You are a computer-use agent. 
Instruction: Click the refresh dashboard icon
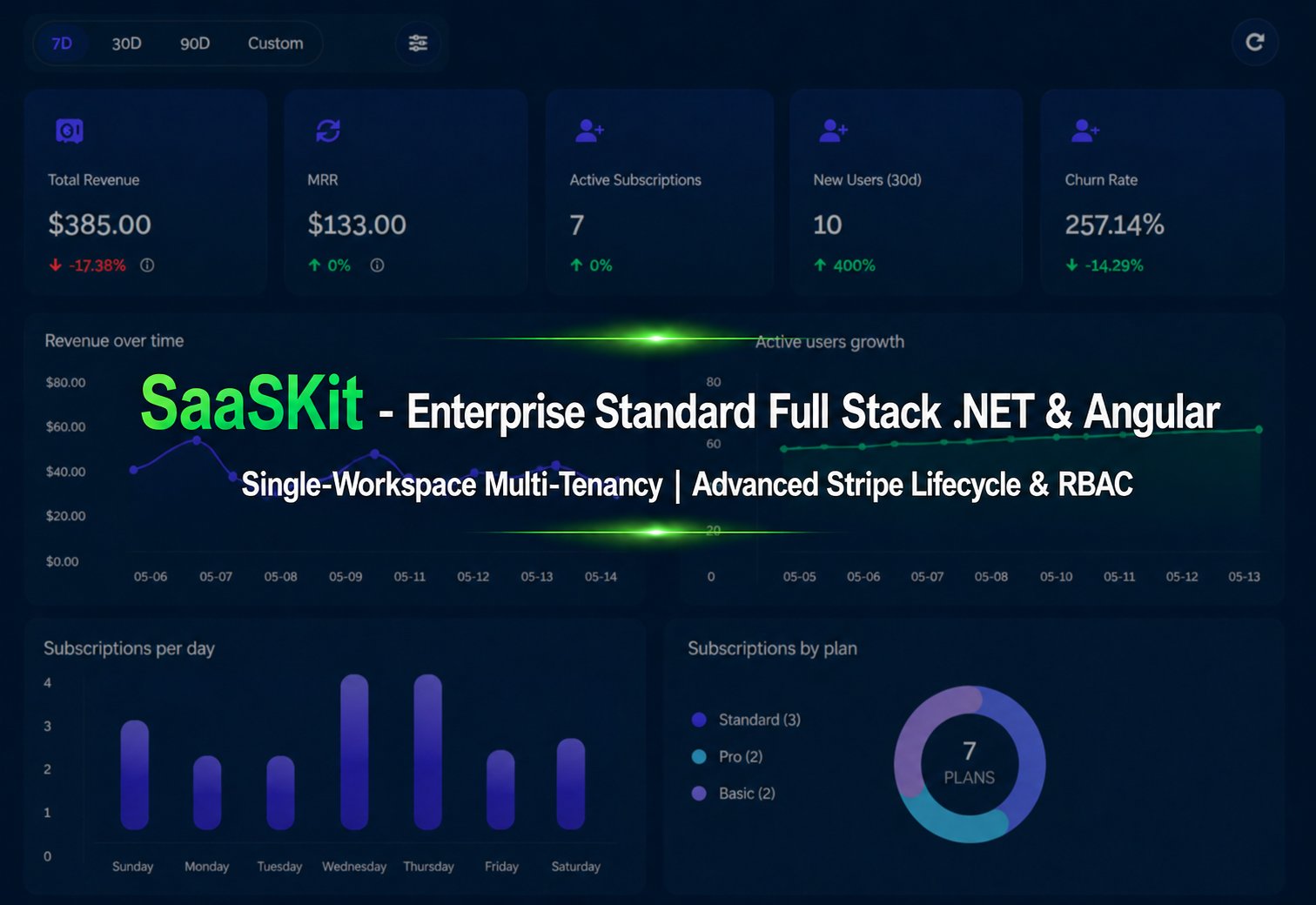pos(1254,42)
